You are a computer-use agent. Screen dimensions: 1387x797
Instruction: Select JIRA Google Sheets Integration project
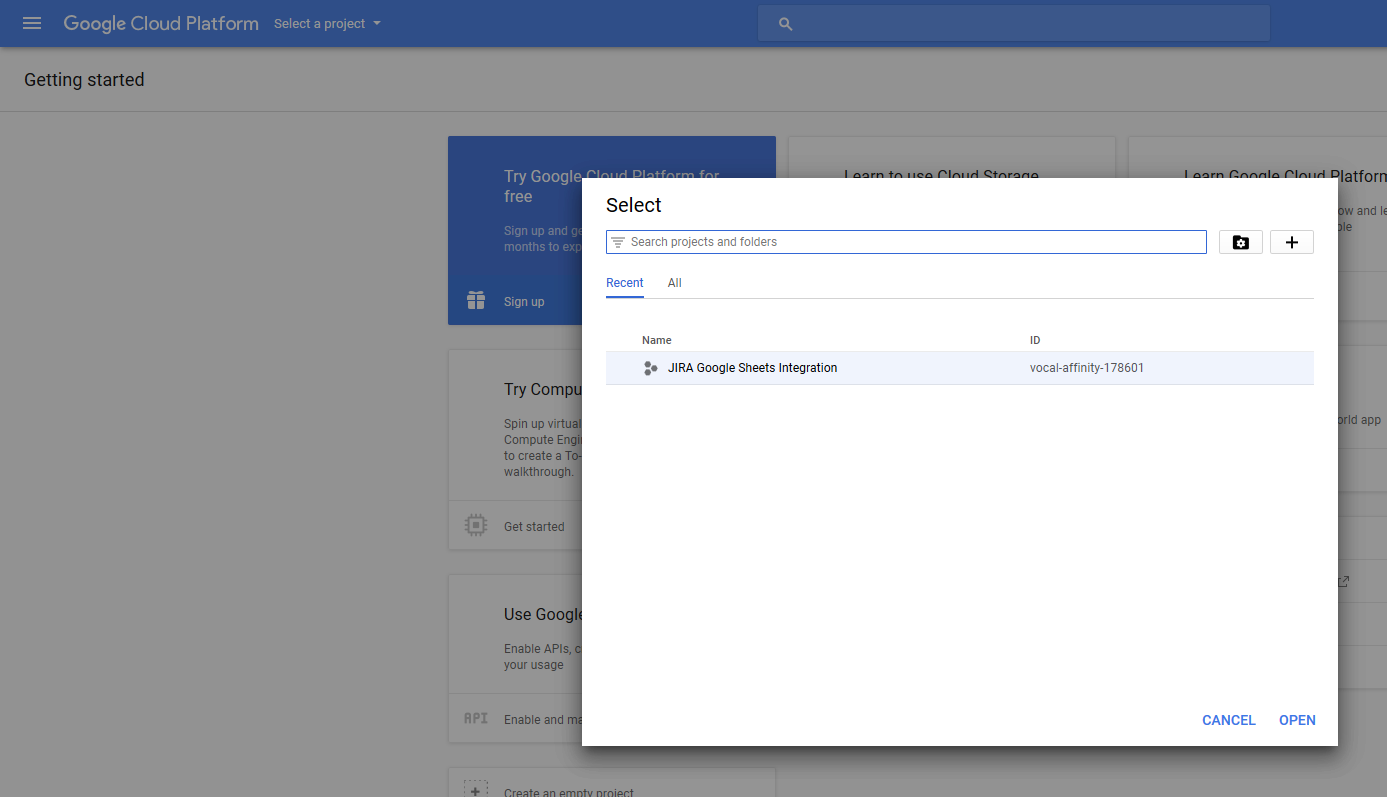[752, 368]
